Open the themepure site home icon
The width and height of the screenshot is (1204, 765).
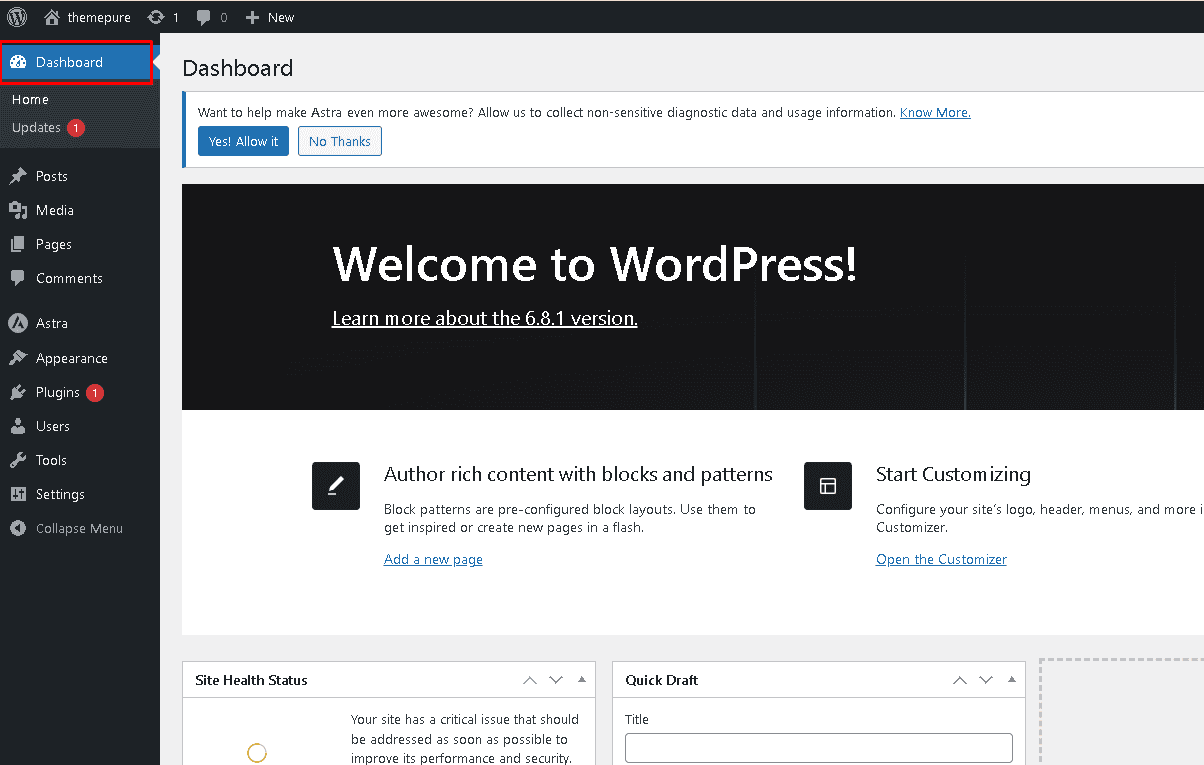tap(53, 17)
